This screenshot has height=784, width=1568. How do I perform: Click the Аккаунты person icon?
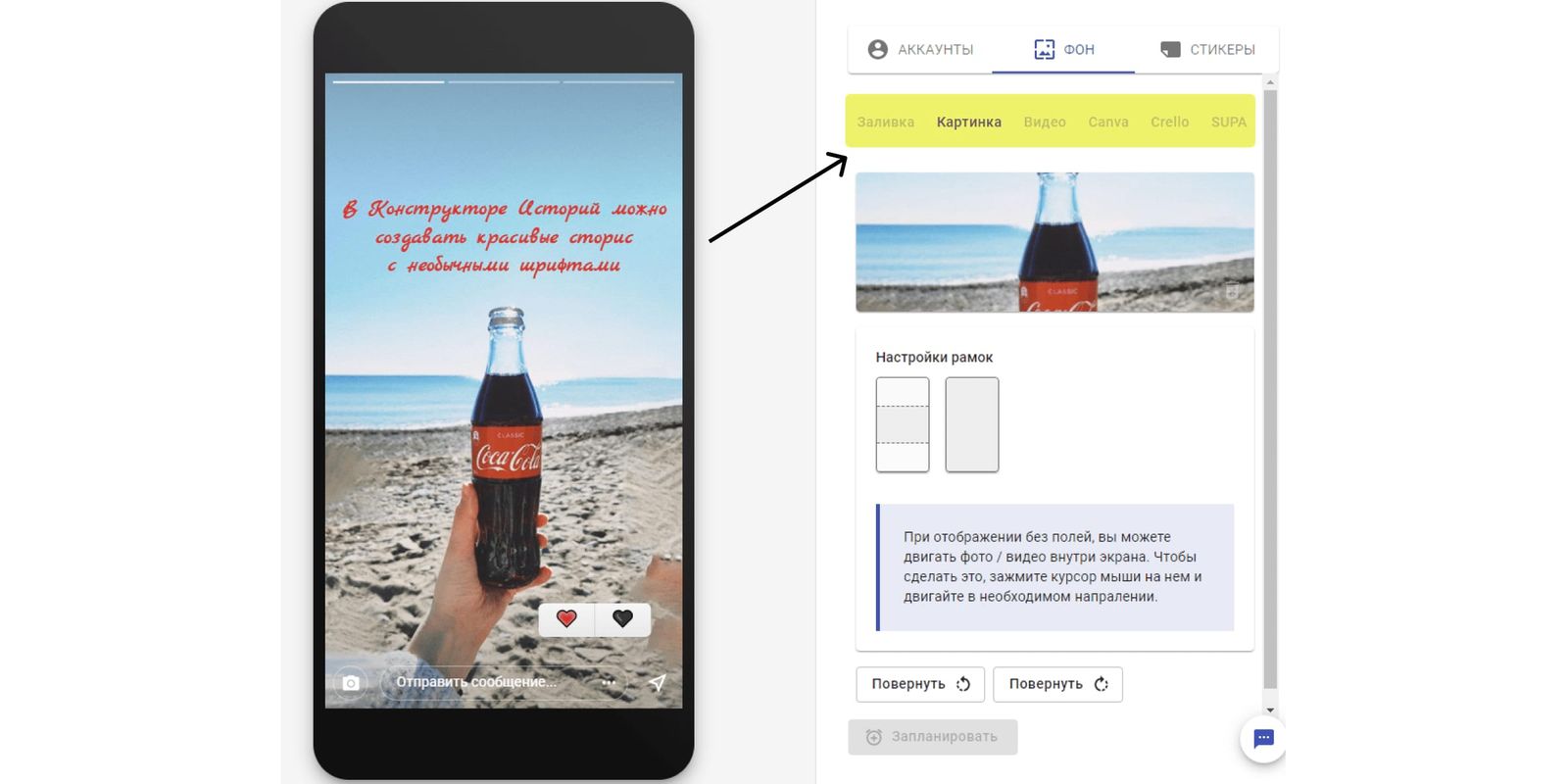(x=877, y=49)
